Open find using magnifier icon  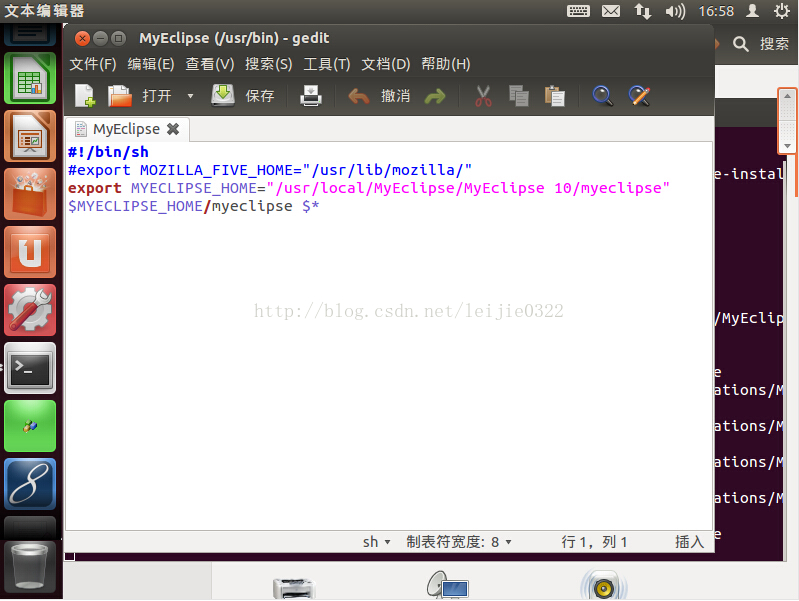pos(602,96)
